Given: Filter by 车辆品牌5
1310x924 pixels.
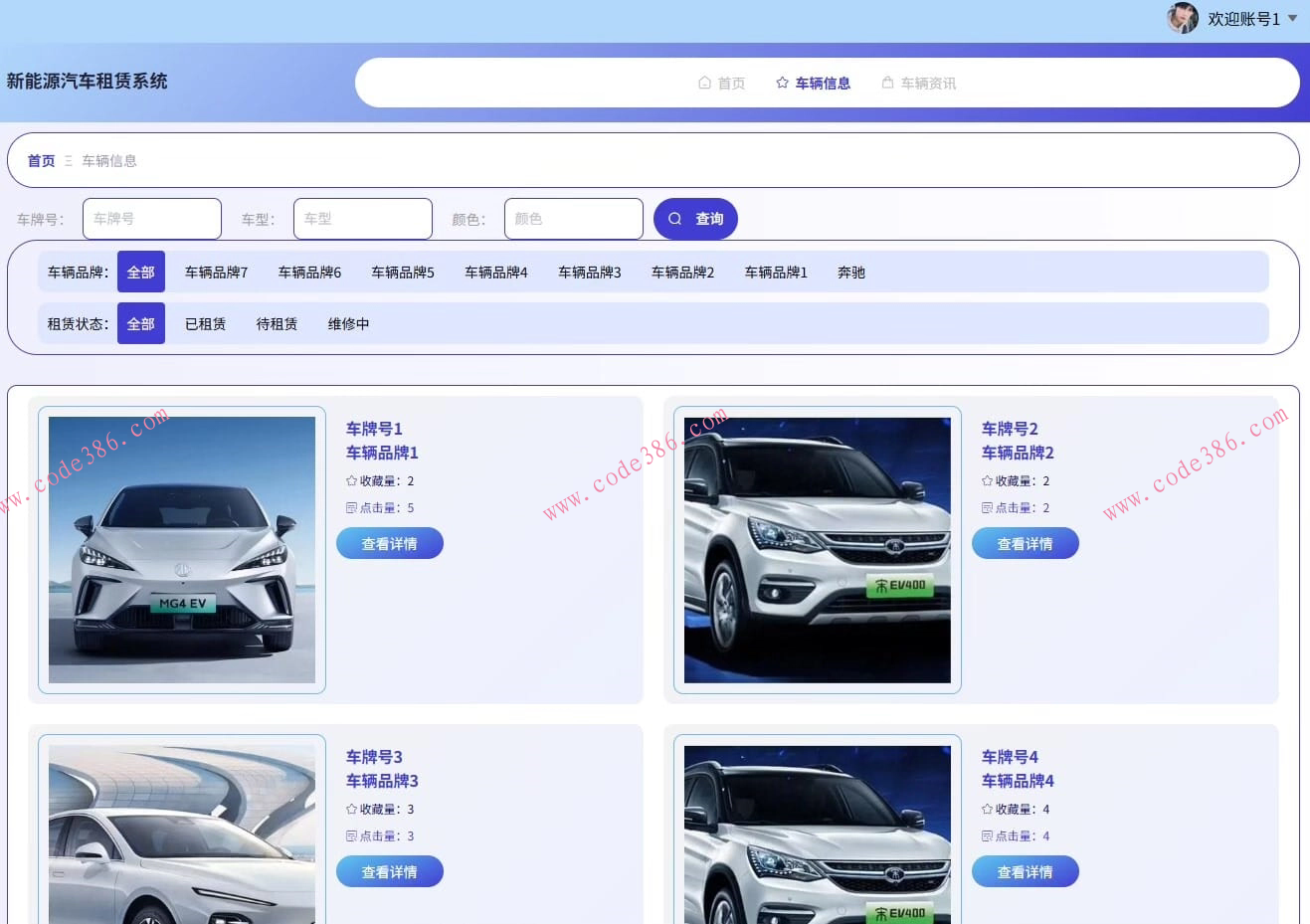Looking at the screenshot, I should click(x=403, y=272).
